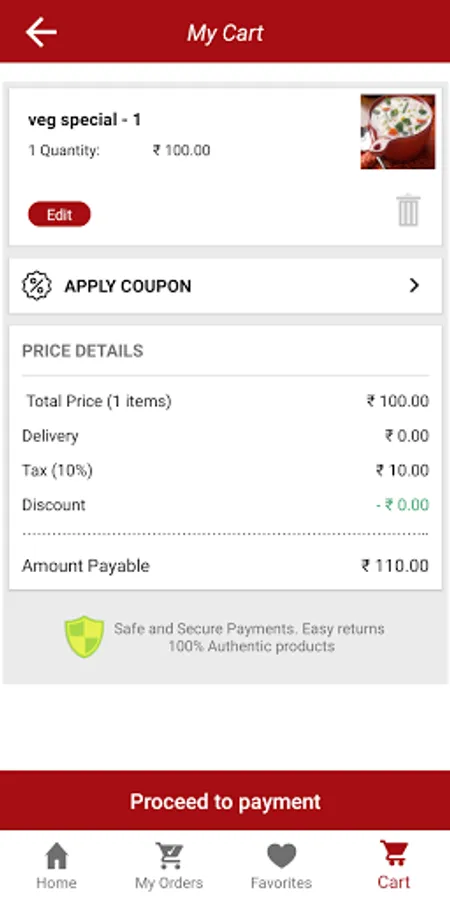Open My Orders cart-check icon
This screenshot has height=900, width=450.
click(x=169, y=855)
